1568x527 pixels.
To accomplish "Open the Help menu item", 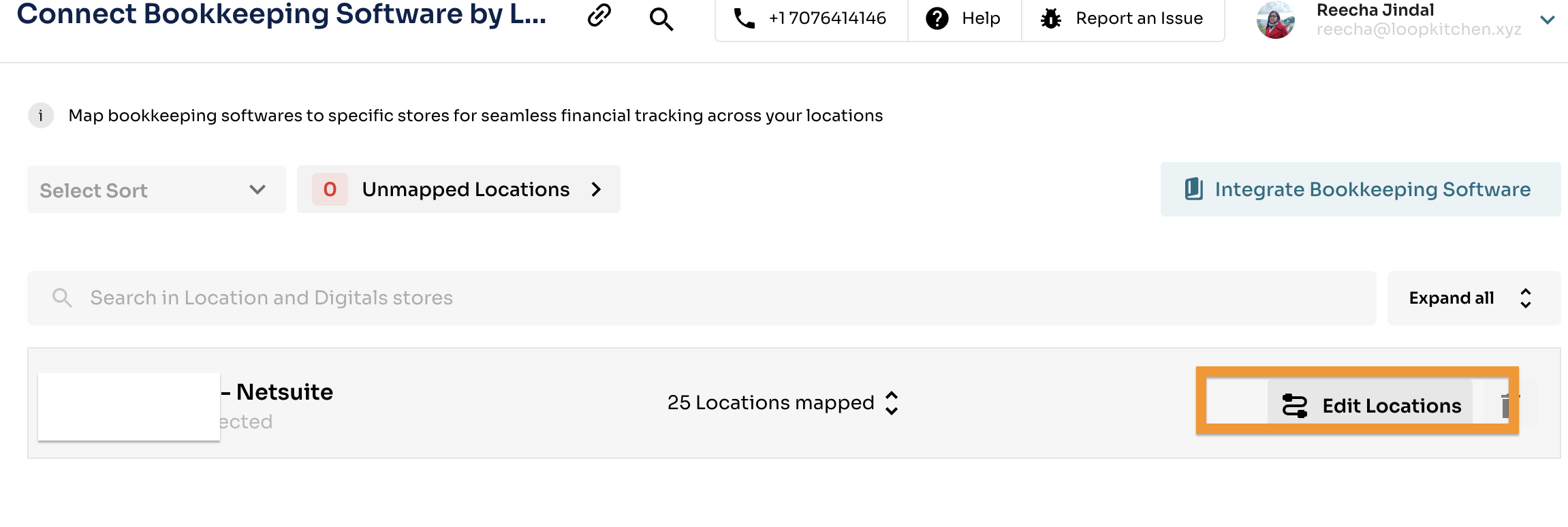I will pyautogui.click(x=980, y=18).
